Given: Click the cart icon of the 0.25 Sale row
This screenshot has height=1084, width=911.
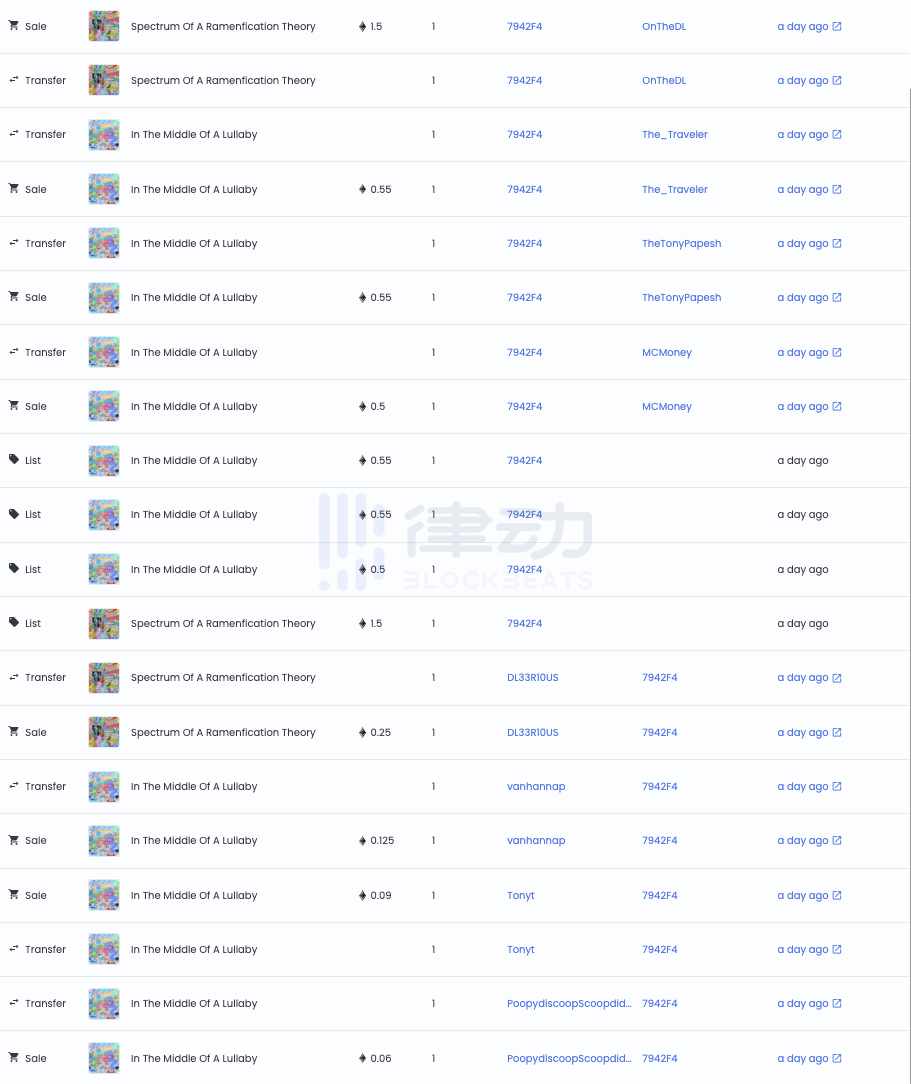Looking at the screenshot, I should pyautogui.click(x=13, y=731).
